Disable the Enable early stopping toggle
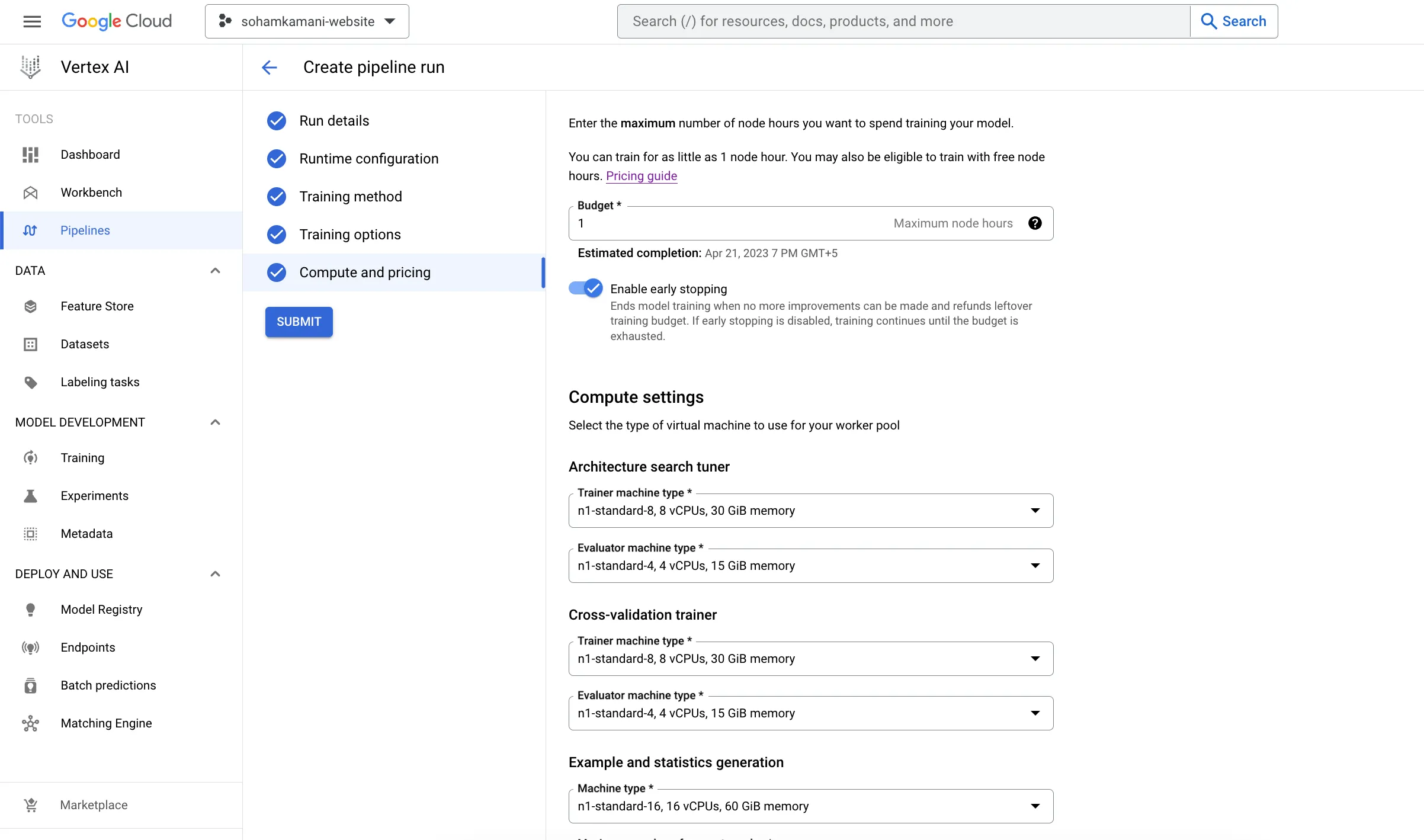This screenshot has width=1424, height=840. coord(586,288)
